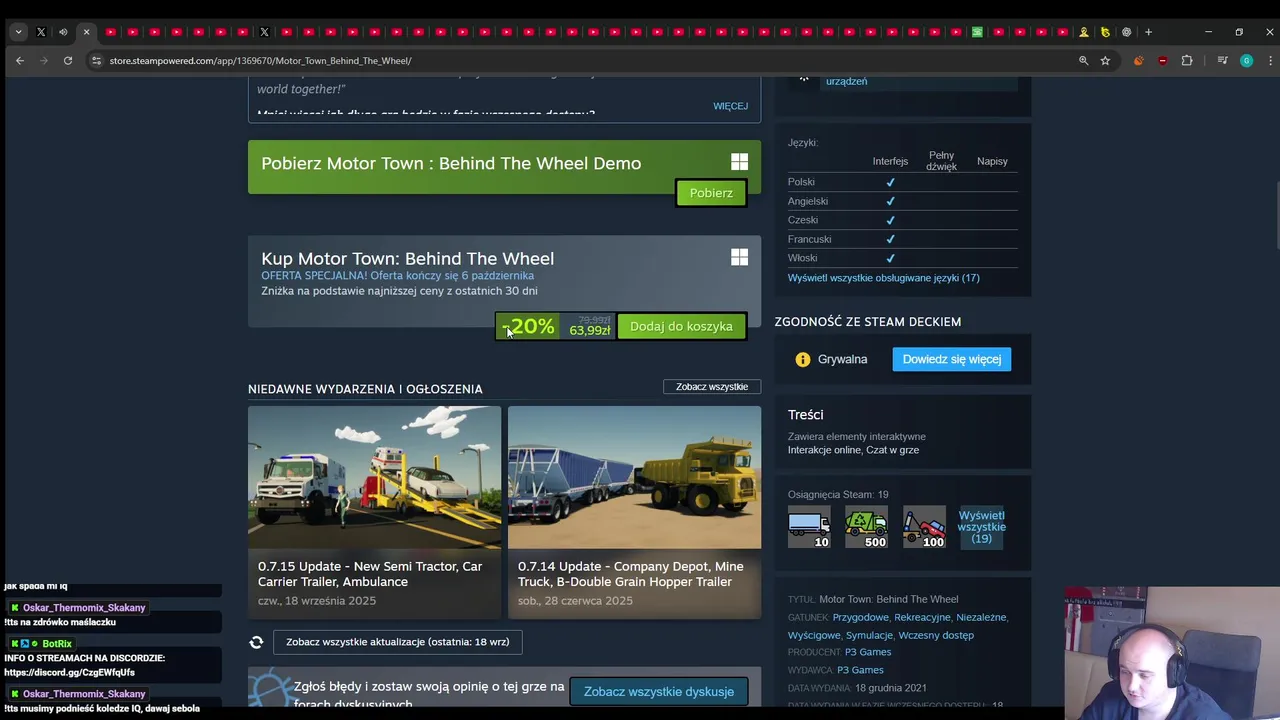
Task: Open the Przygodowe genre link
Action: (860, 617)
